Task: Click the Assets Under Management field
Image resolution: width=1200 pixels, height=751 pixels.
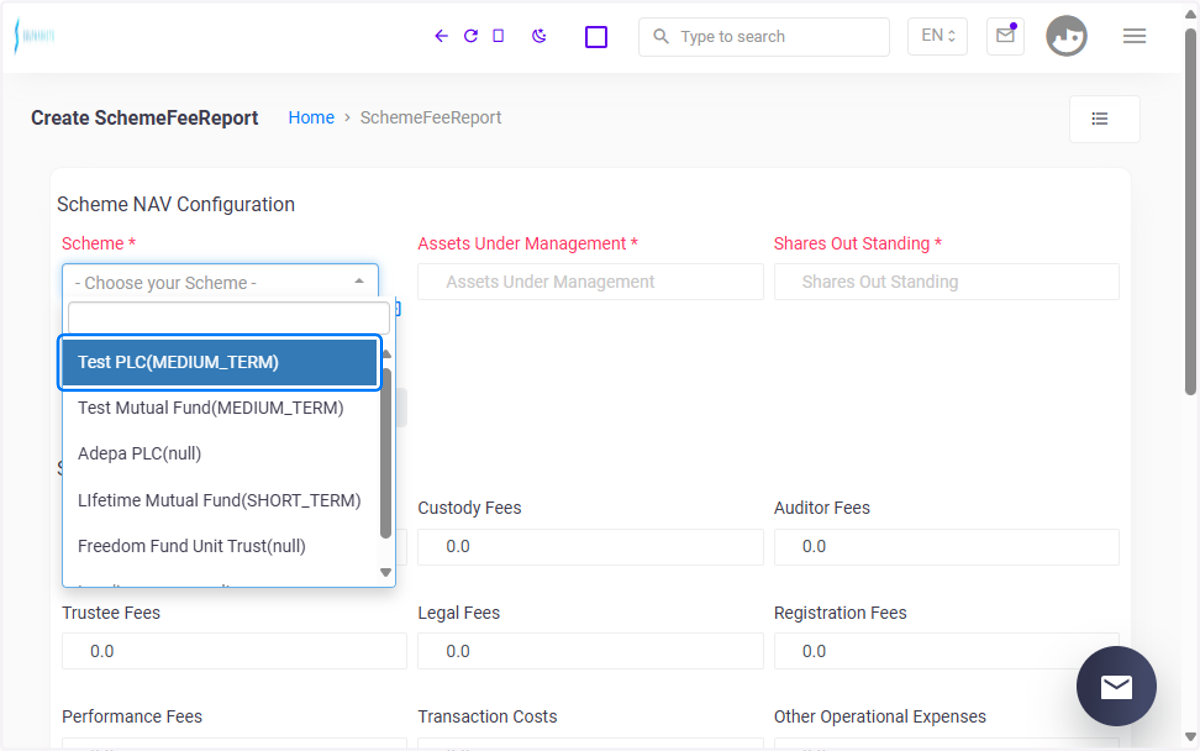Action: tap(591, 282)
